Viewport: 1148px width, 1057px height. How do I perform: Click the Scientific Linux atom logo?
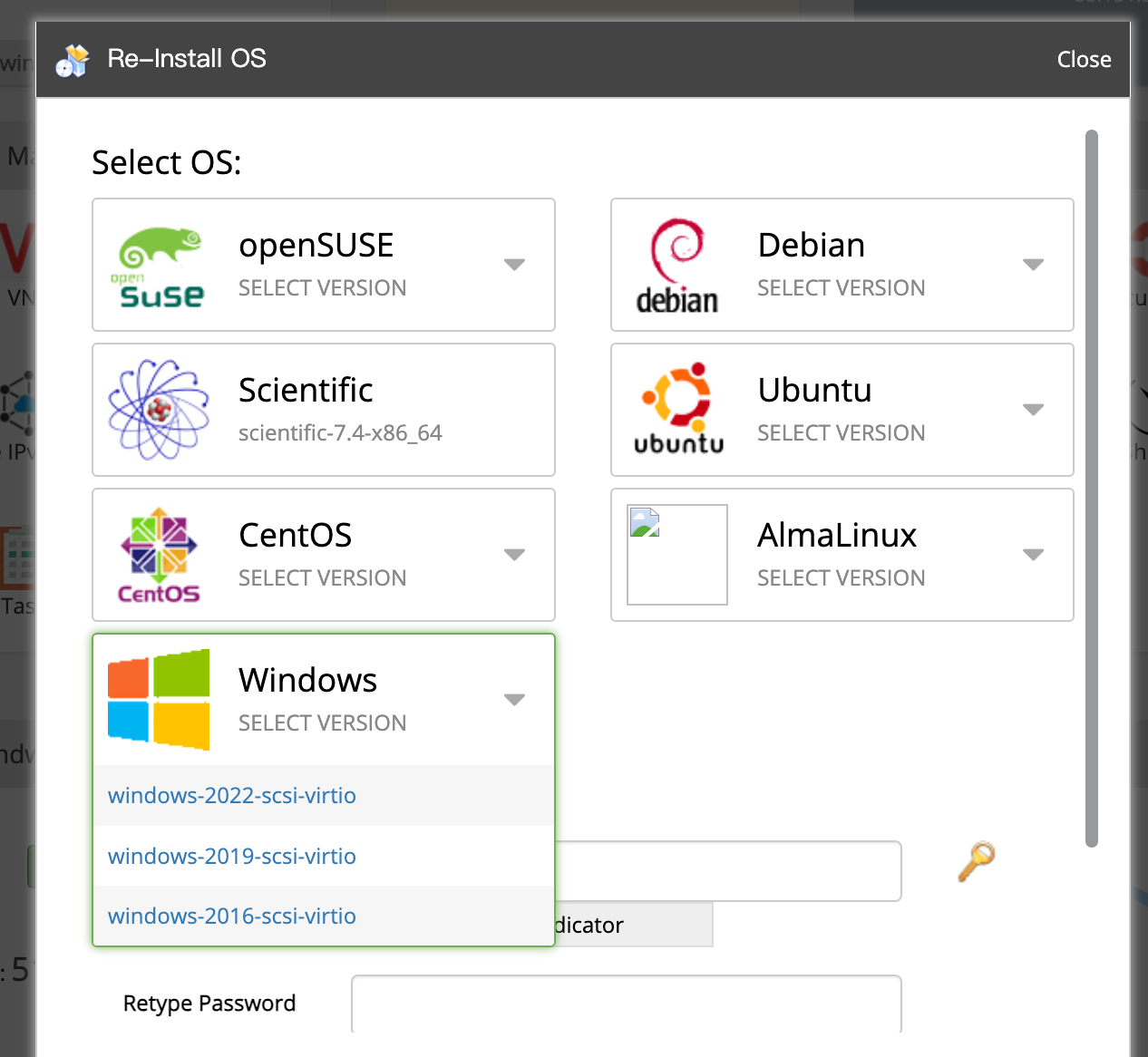(x=159, y=410)
